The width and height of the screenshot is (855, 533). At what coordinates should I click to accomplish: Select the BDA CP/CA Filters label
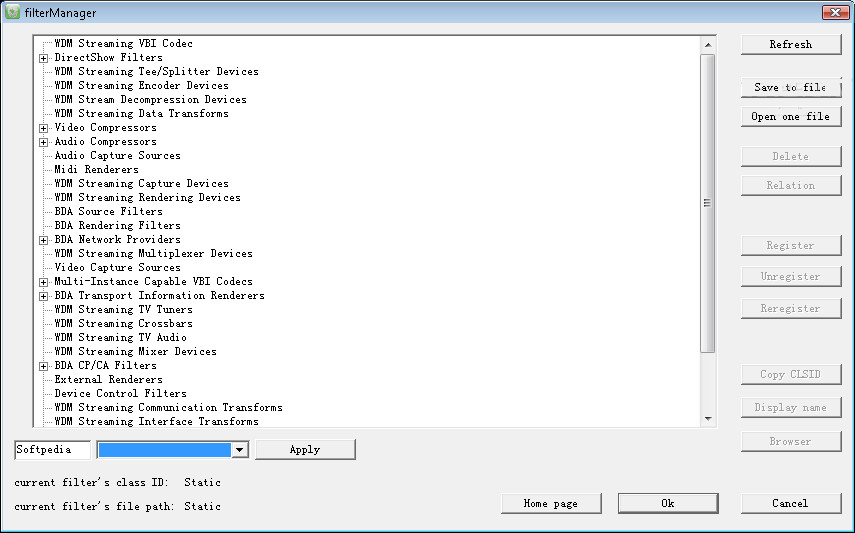[x=105, y=366]
